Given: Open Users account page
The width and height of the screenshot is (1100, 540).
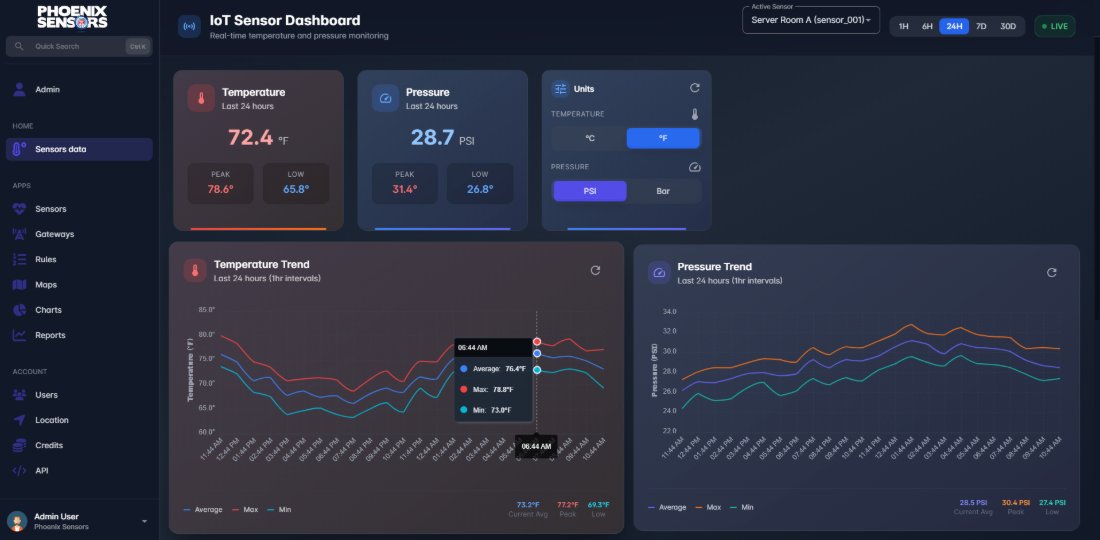Looking at the screenshot, I should [x=79, y=395].
